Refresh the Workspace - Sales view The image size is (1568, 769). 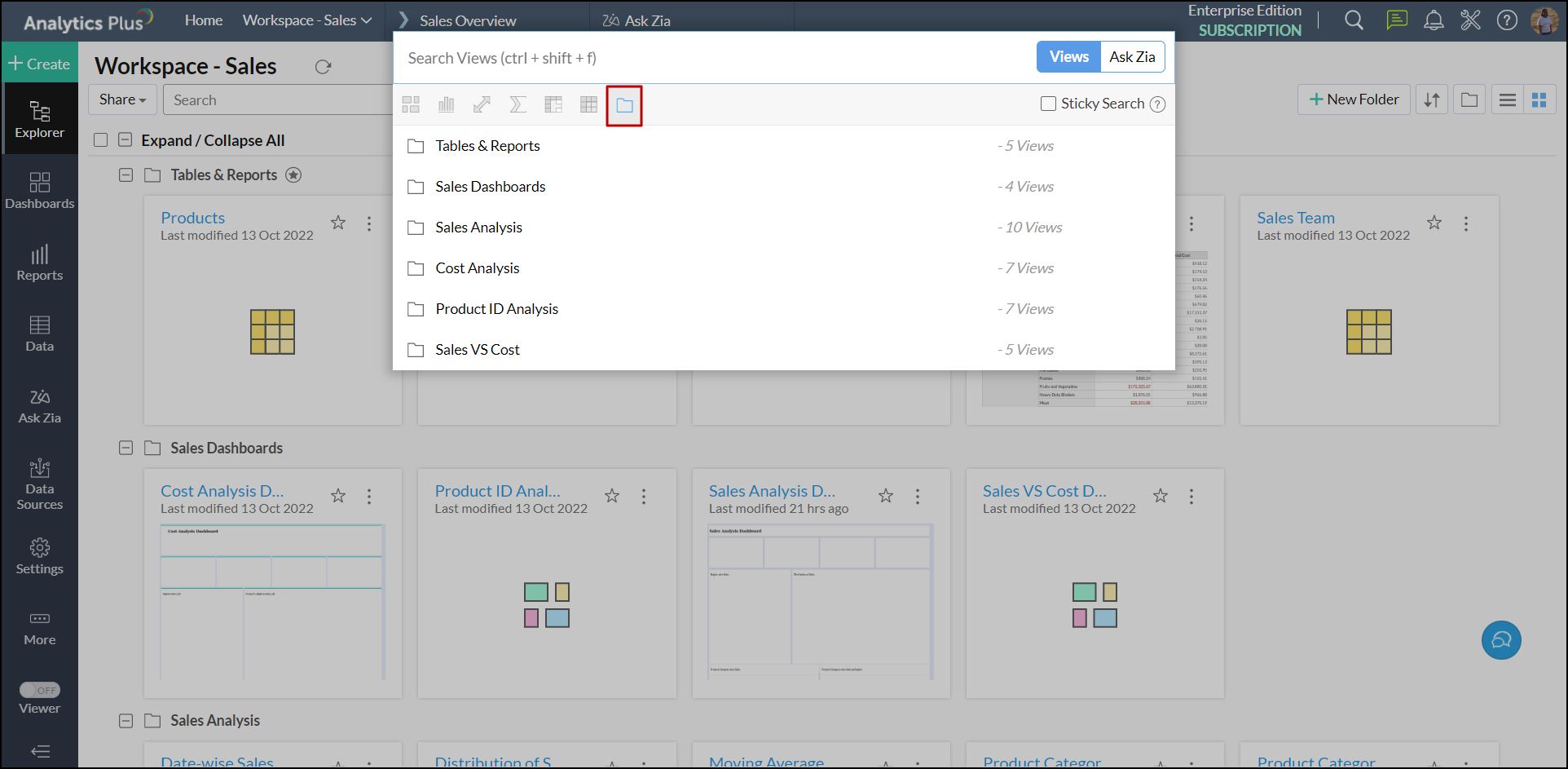pyautogui.click(x=324, y=67)
